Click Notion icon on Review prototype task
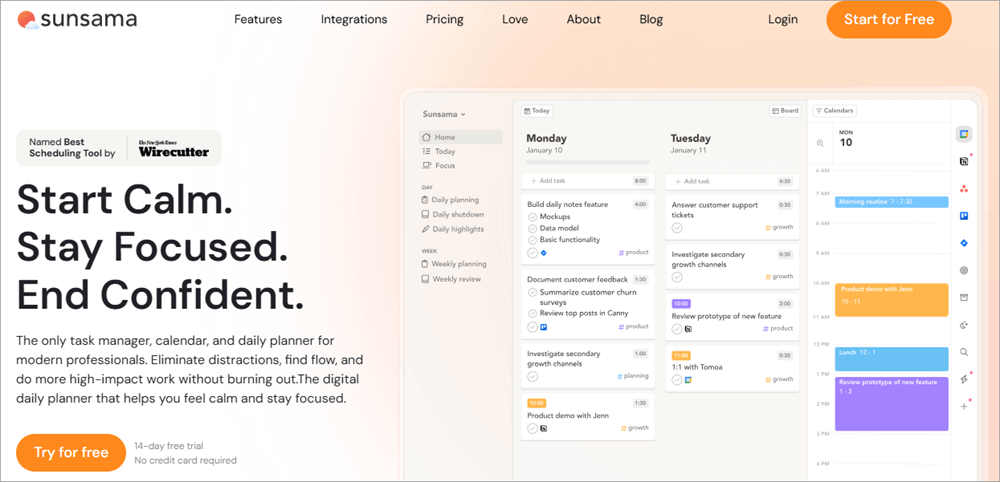The image size is (1000, 483). click(688, 329)
